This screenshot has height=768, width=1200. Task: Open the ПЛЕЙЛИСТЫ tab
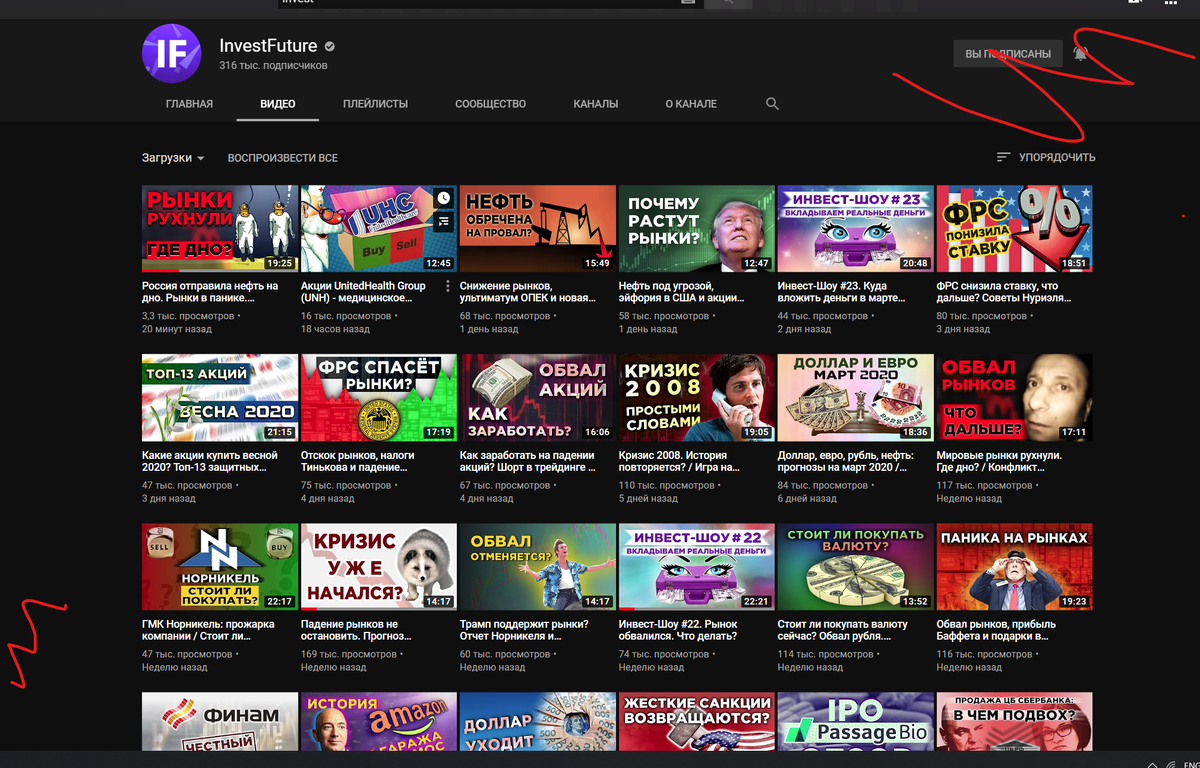pyautogui.click(x=375, y=104)
